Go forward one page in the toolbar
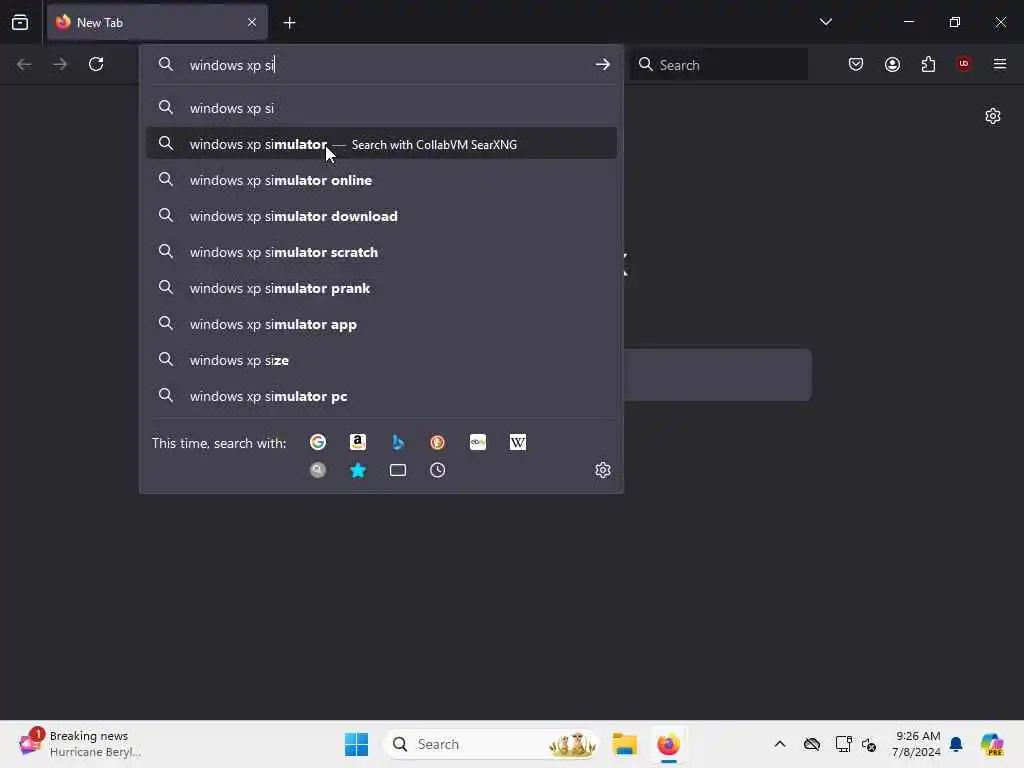Image resolution: width=1024 pixels, height=768 pixels. pyautogui.click(x=60, y=64)
